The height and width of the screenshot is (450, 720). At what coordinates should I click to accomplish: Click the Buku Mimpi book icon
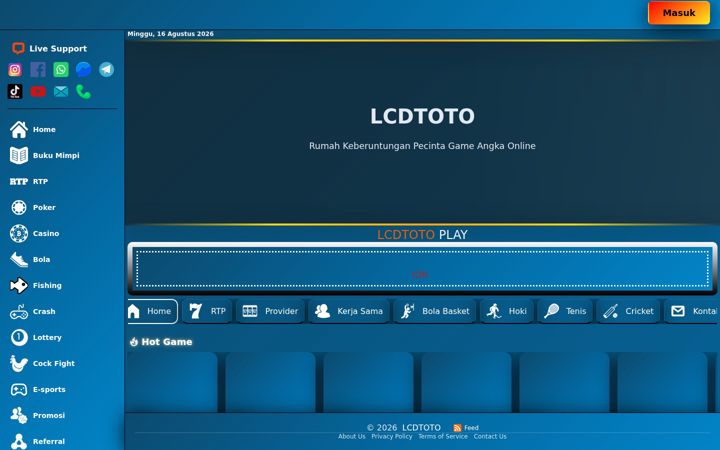(19, 156)
